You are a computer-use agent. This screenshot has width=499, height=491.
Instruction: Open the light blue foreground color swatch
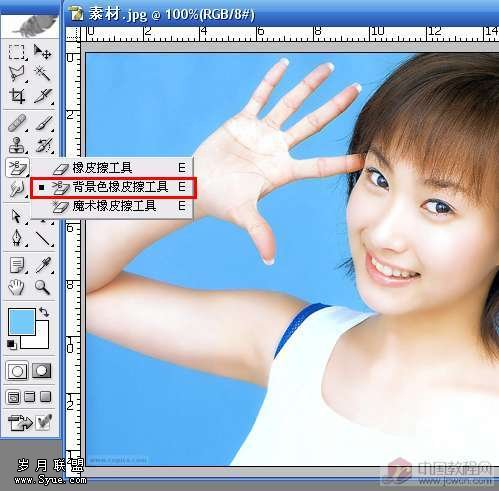coord(22,322)
